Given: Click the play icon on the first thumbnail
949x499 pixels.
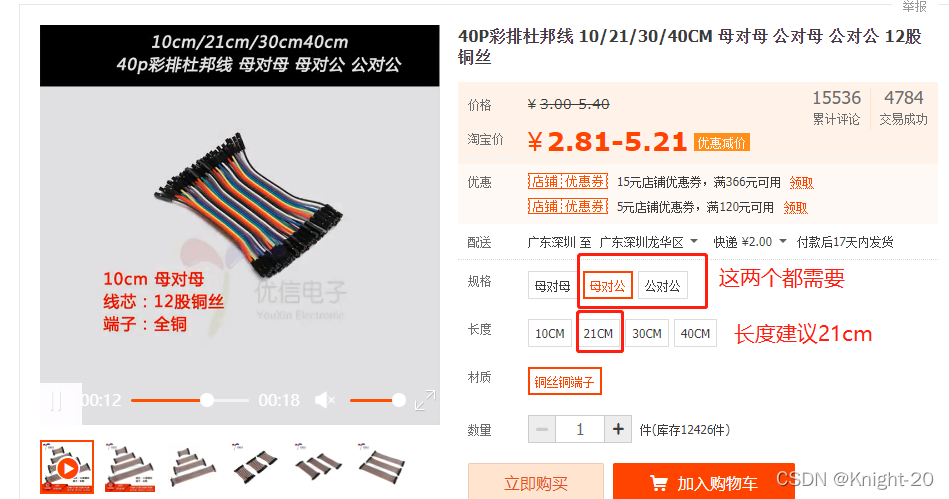Looking at the screenshot, I should pos(67,468).
